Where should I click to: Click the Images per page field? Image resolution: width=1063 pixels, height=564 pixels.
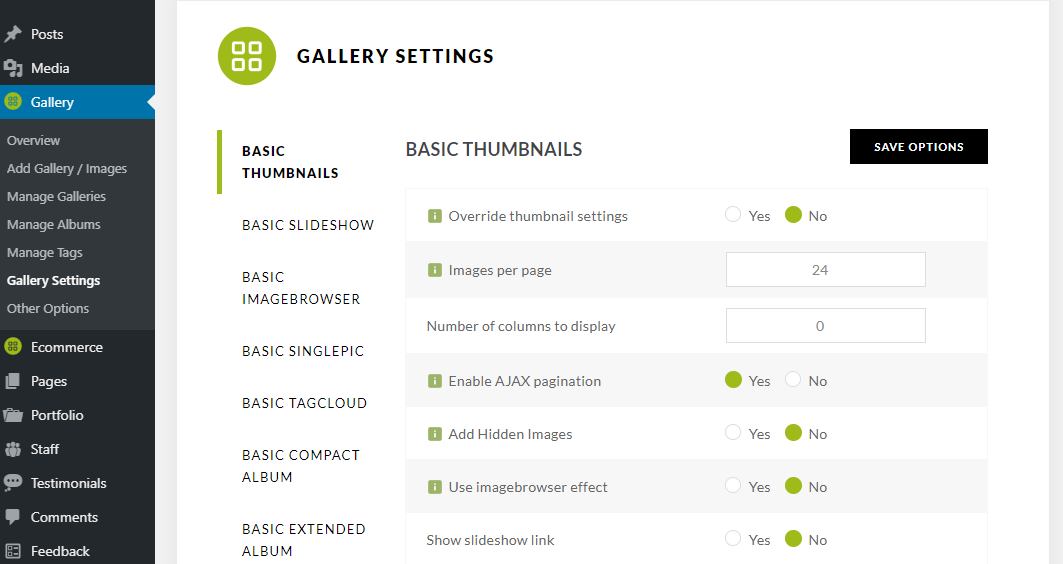[826, 270]
